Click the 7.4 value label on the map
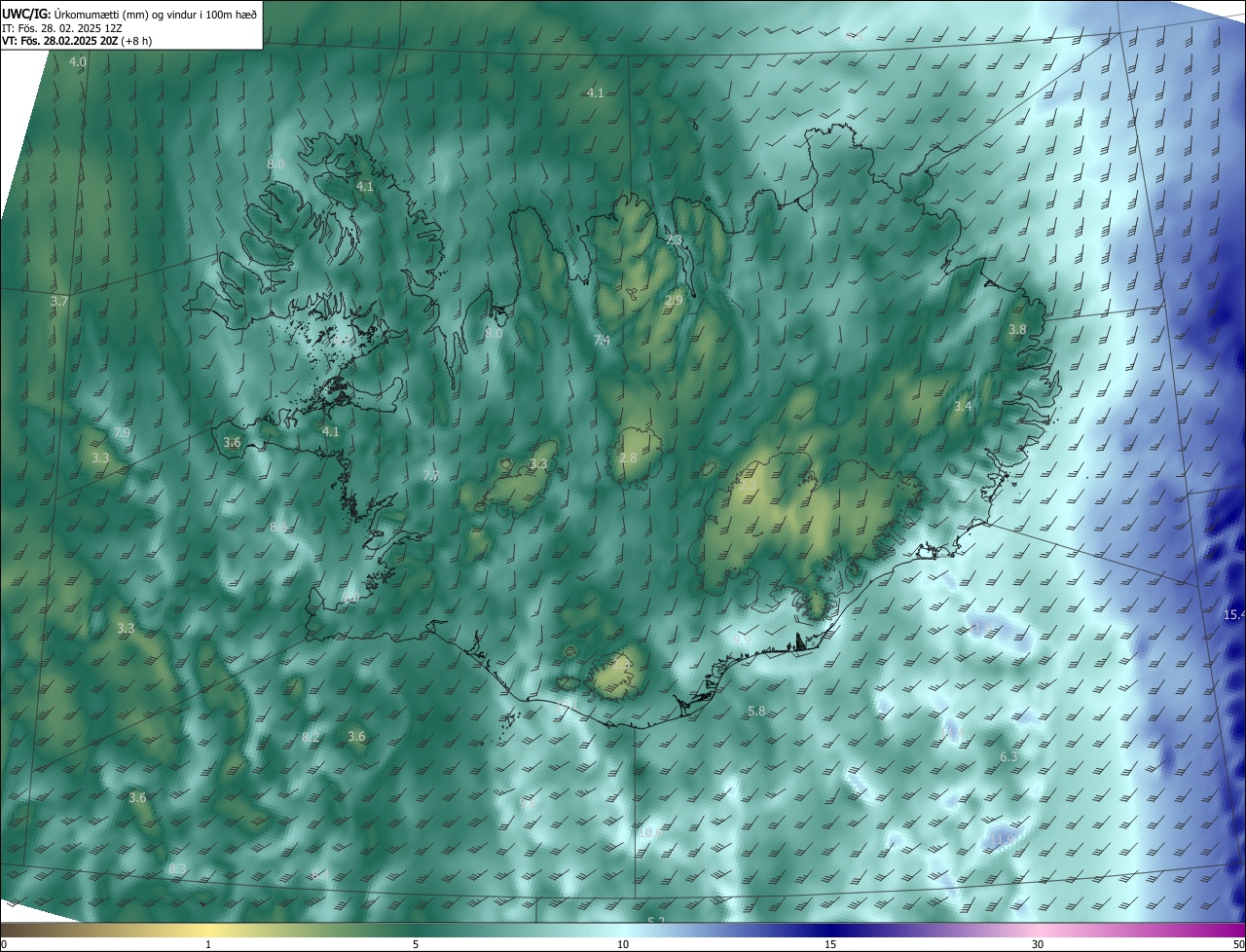 coord(602,340)
